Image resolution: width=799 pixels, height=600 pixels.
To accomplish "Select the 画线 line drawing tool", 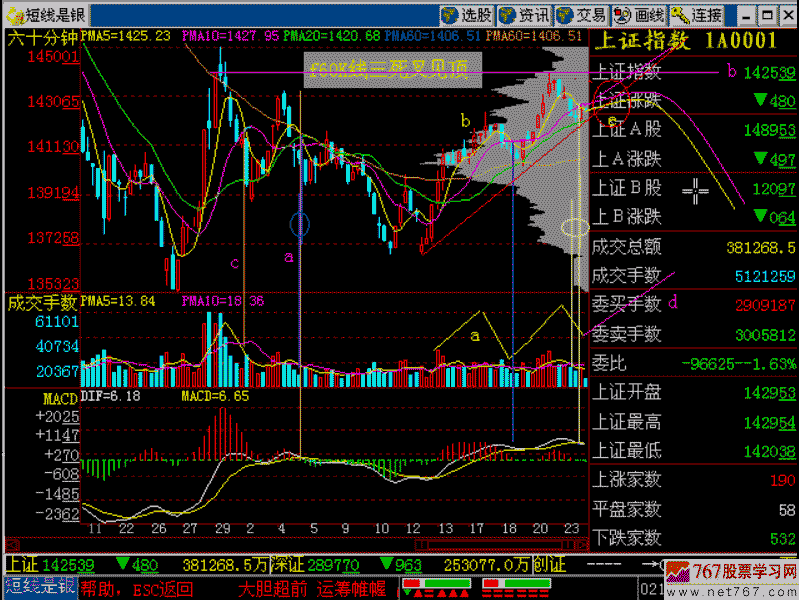I will point(640,14).
